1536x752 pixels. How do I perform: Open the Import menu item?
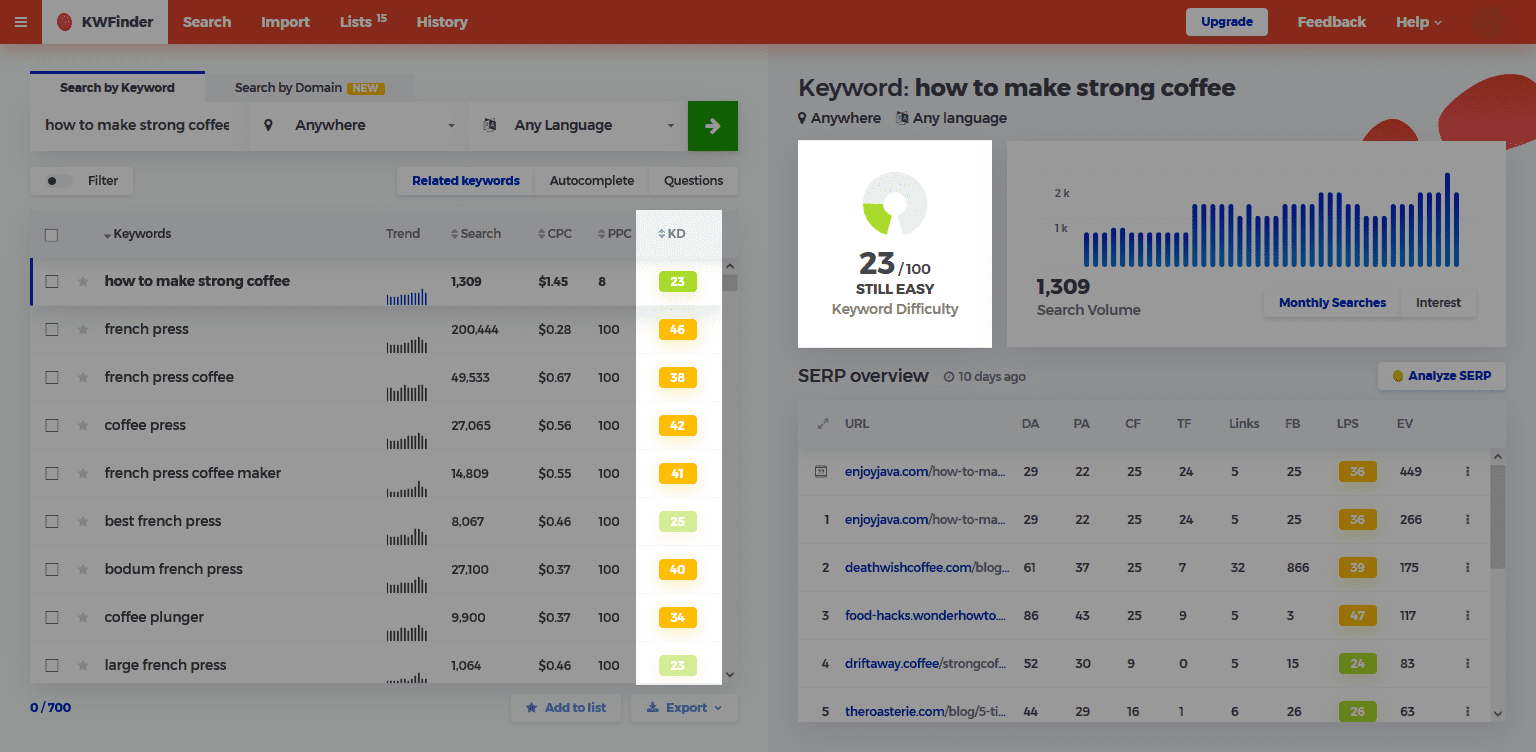pos(285,22)
